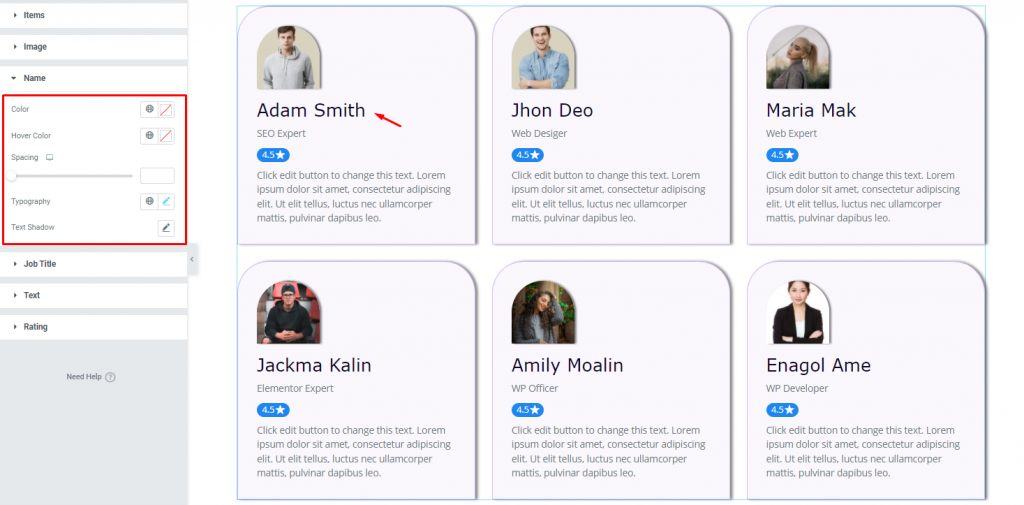Open the Text section
Viewport: 1024px width, 505px height.
[x=93, y=295]
